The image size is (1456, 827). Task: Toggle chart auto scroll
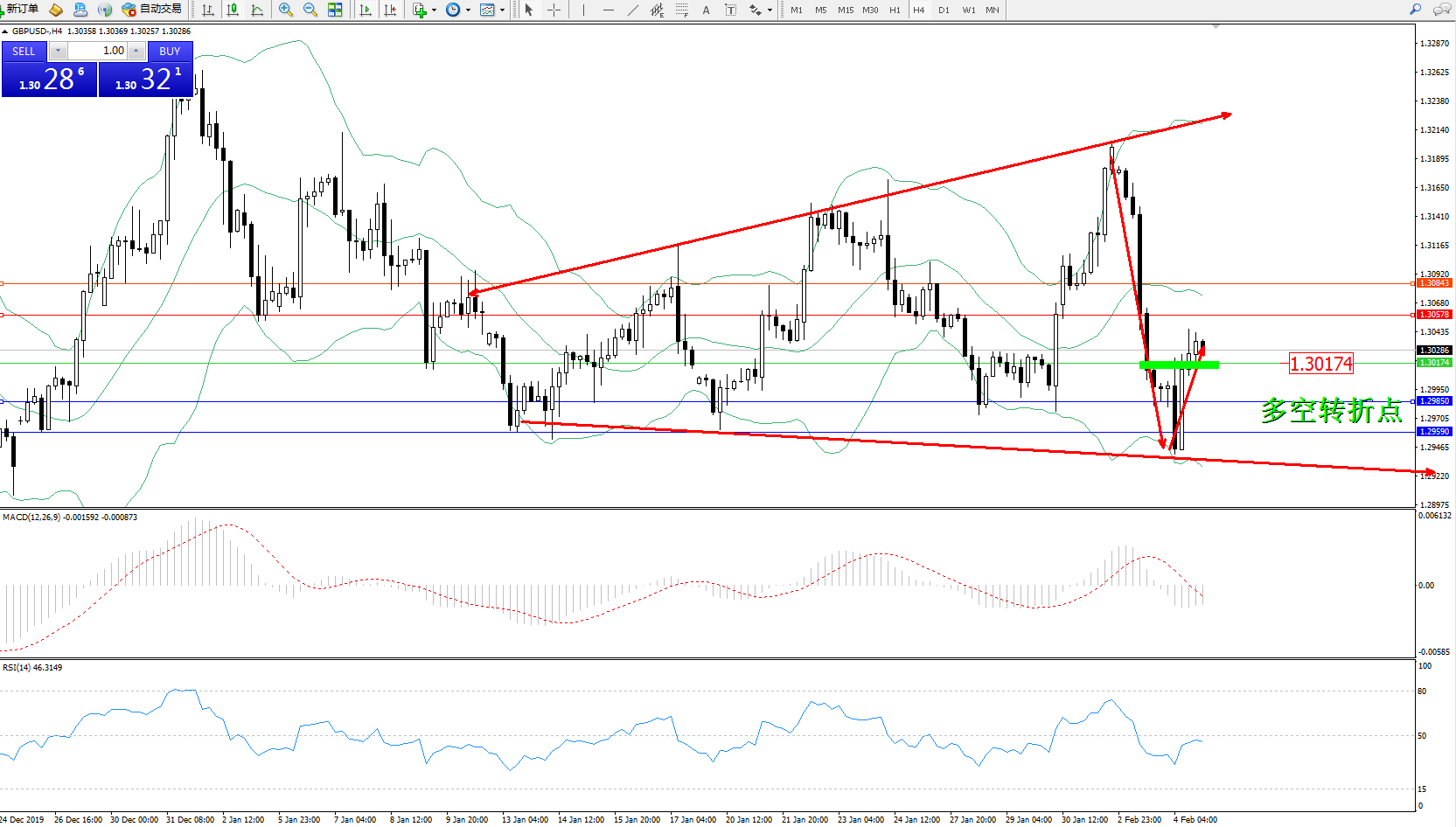pos(366,10)
